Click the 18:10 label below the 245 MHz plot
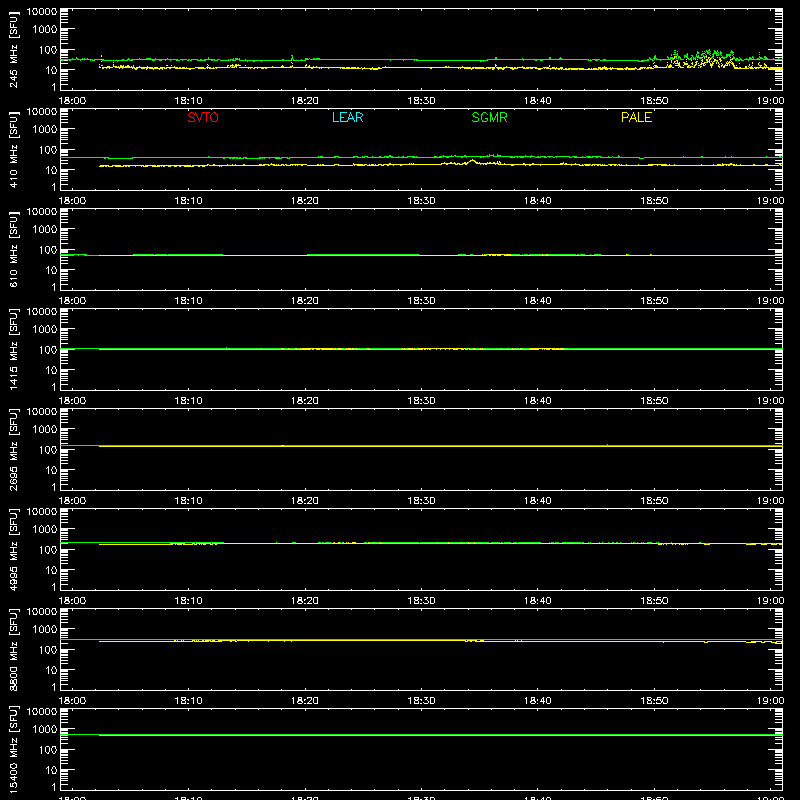 point(188,101)
